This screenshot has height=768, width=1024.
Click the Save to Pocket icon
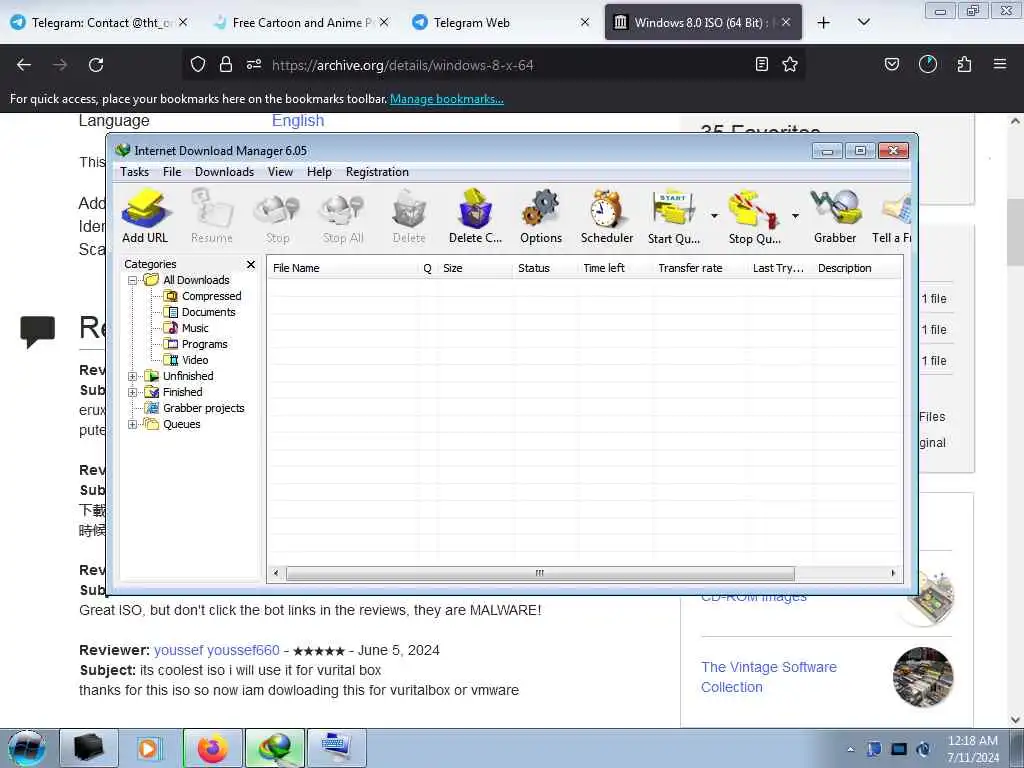point(892,64)
